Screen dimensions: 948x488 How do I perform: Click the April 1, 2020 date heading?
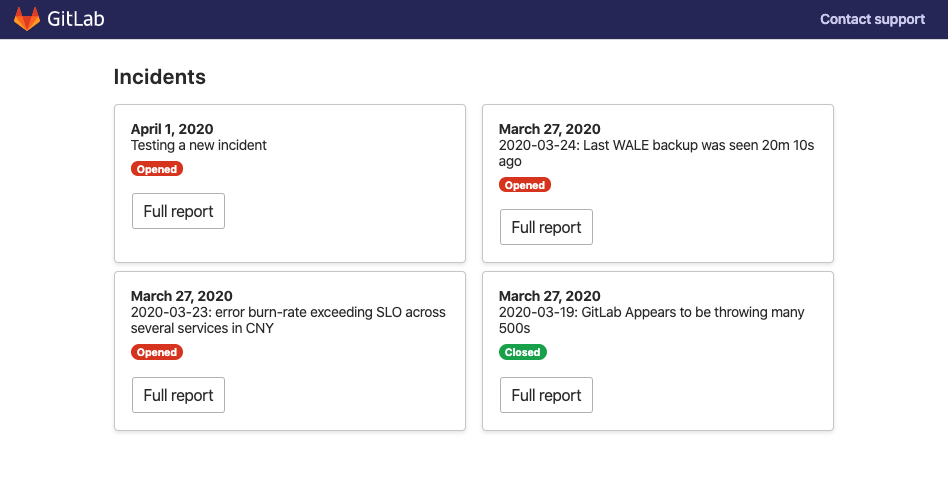click(172, 129)
